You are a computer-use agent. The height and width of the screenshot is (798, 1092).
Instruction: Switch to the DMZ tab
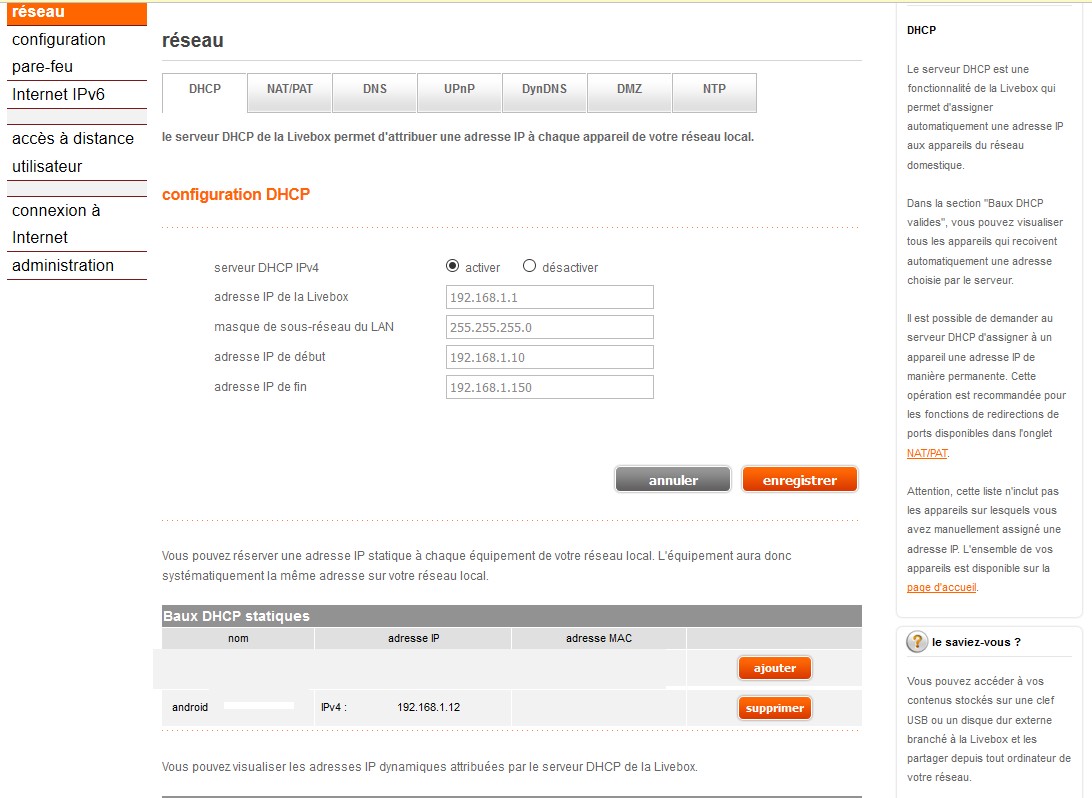(629, 91)
